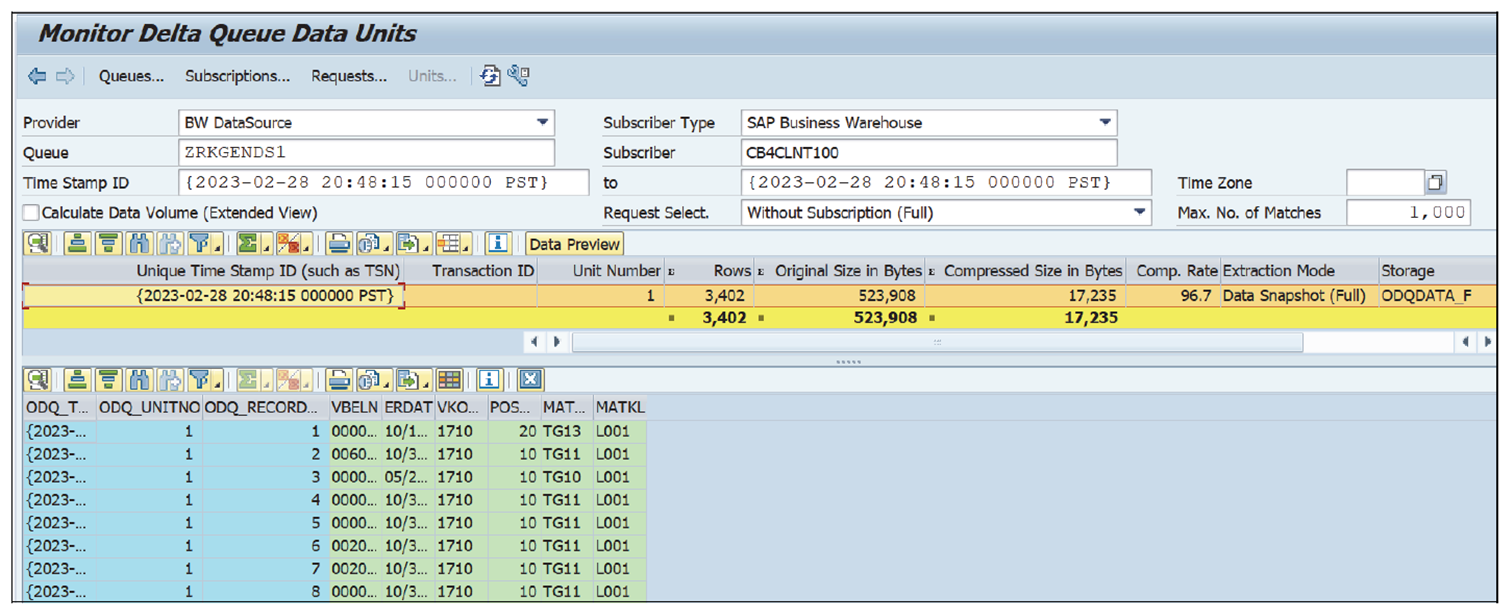Open the Subscriber Type dropdown
This screenshot has width=1512, height=615.
pyautogui.click(x=1106, y=122)
